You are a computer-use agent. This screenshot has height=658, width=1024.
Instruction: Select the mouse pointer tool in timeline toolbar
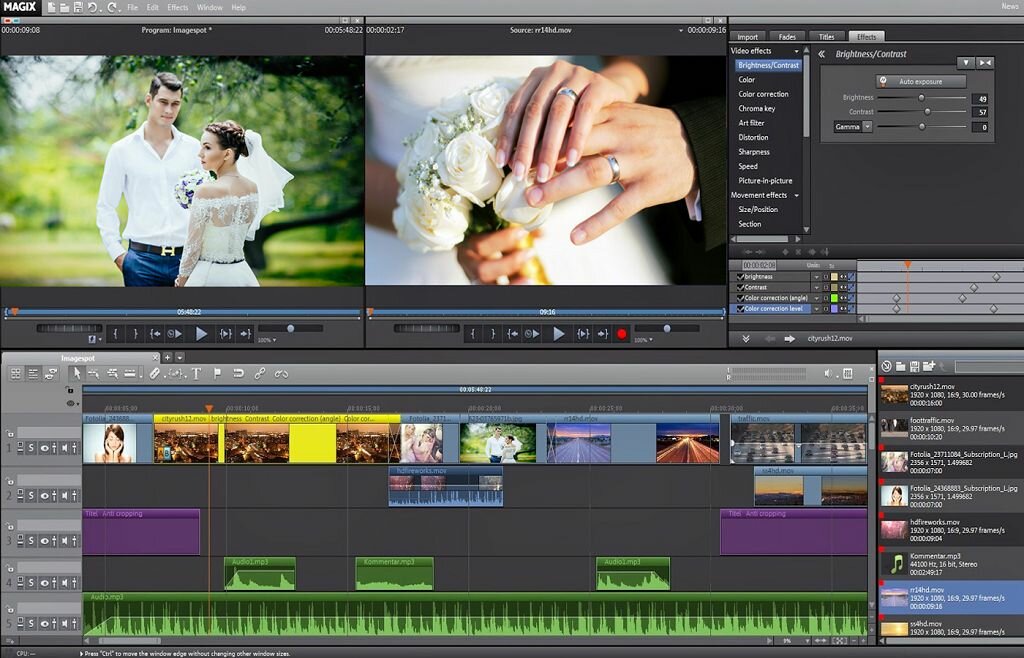pos(76,373)
